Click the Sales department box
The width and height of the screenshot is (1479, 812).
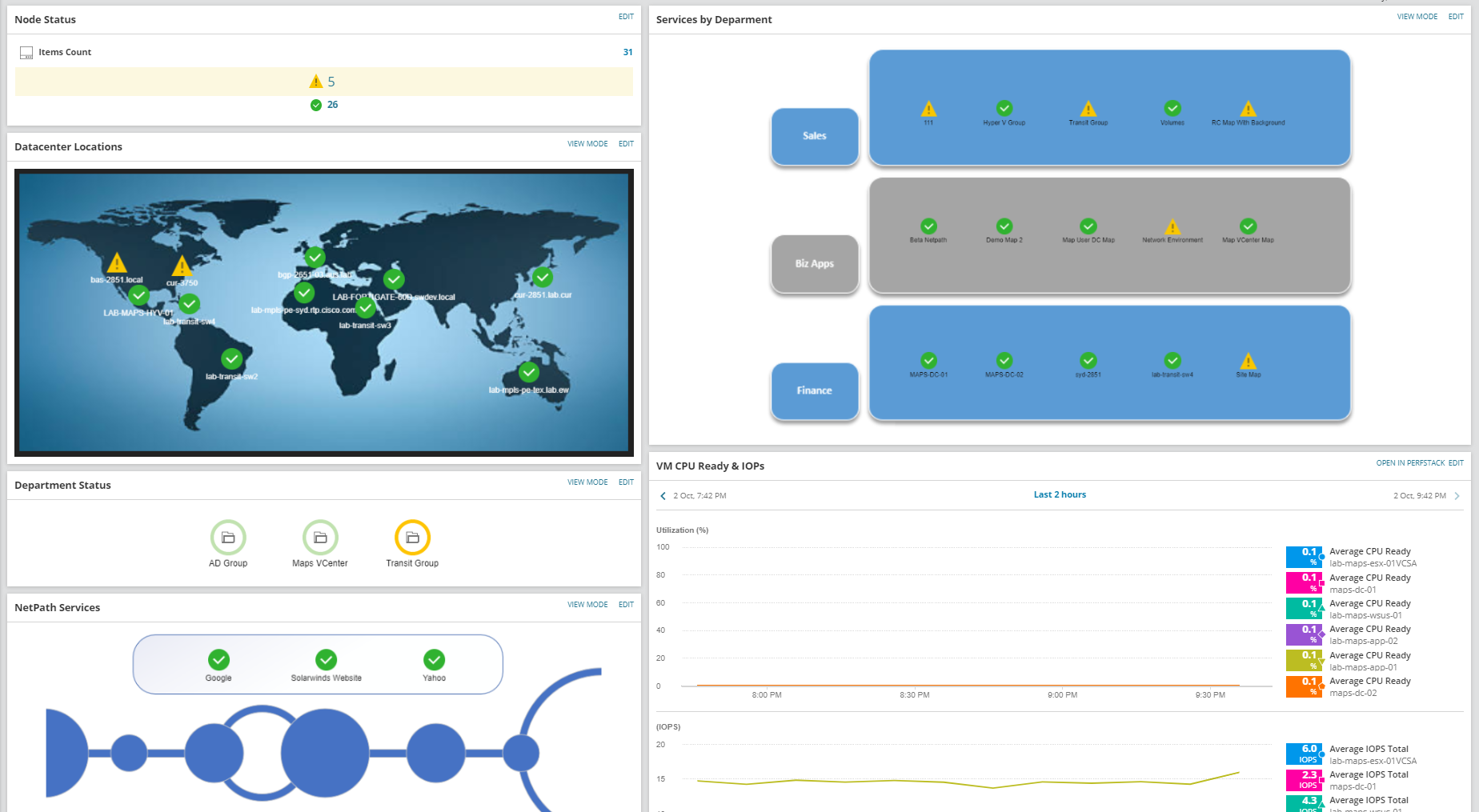(815, 136)
